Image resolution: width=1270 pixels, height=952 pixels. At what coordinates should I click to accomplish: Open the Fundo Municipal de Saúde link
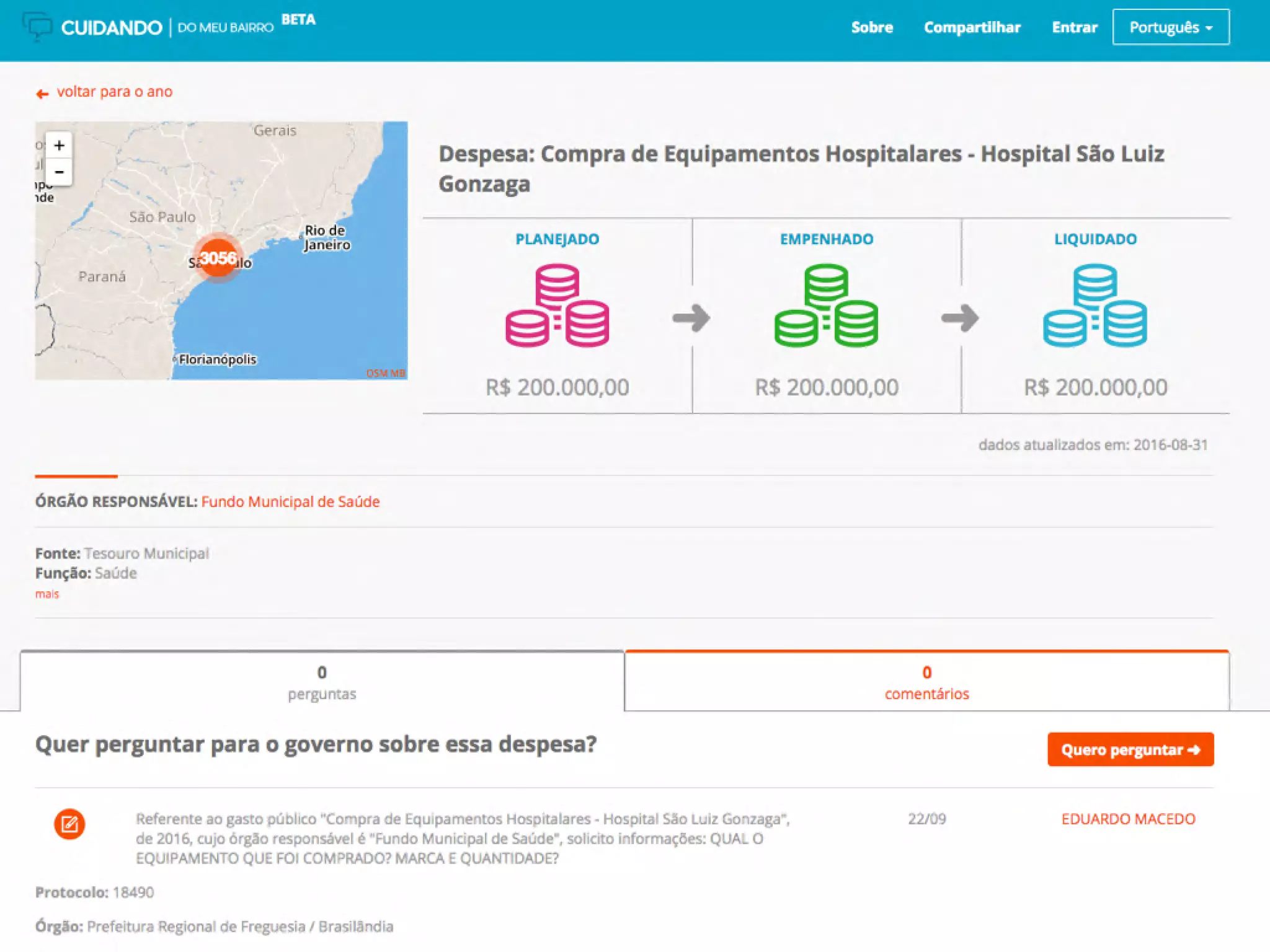click(290, 501)
